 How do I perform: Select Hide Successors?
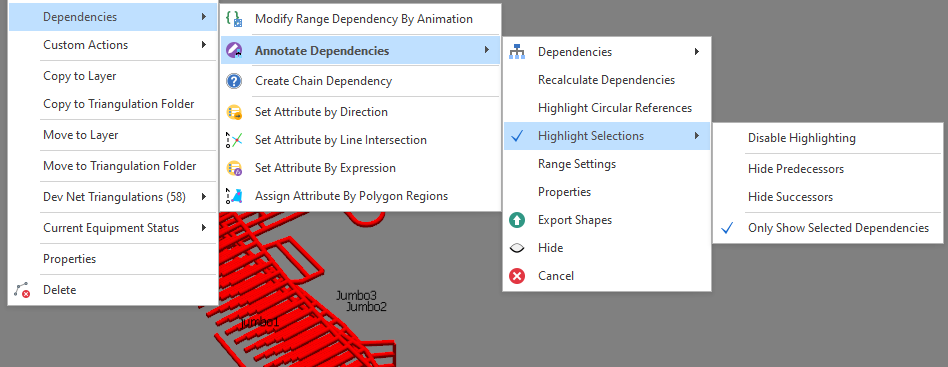(x=828, y=197)
